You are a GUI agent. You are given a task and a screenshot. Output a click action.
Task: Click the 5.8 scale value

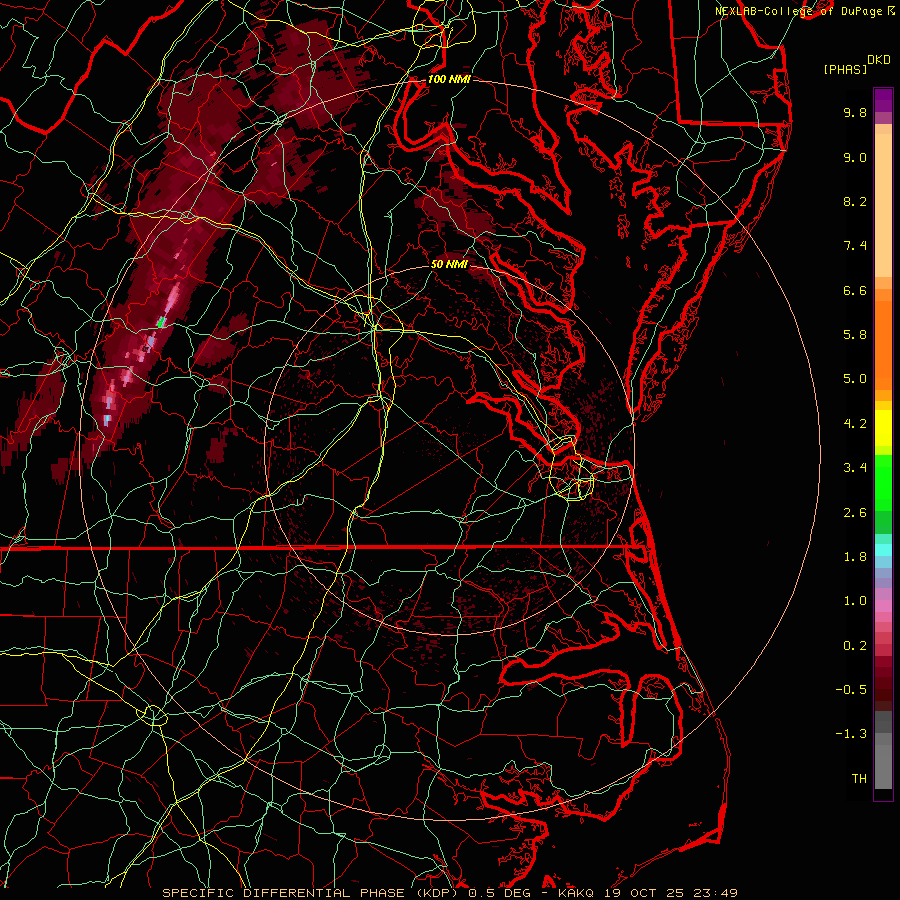855,335
